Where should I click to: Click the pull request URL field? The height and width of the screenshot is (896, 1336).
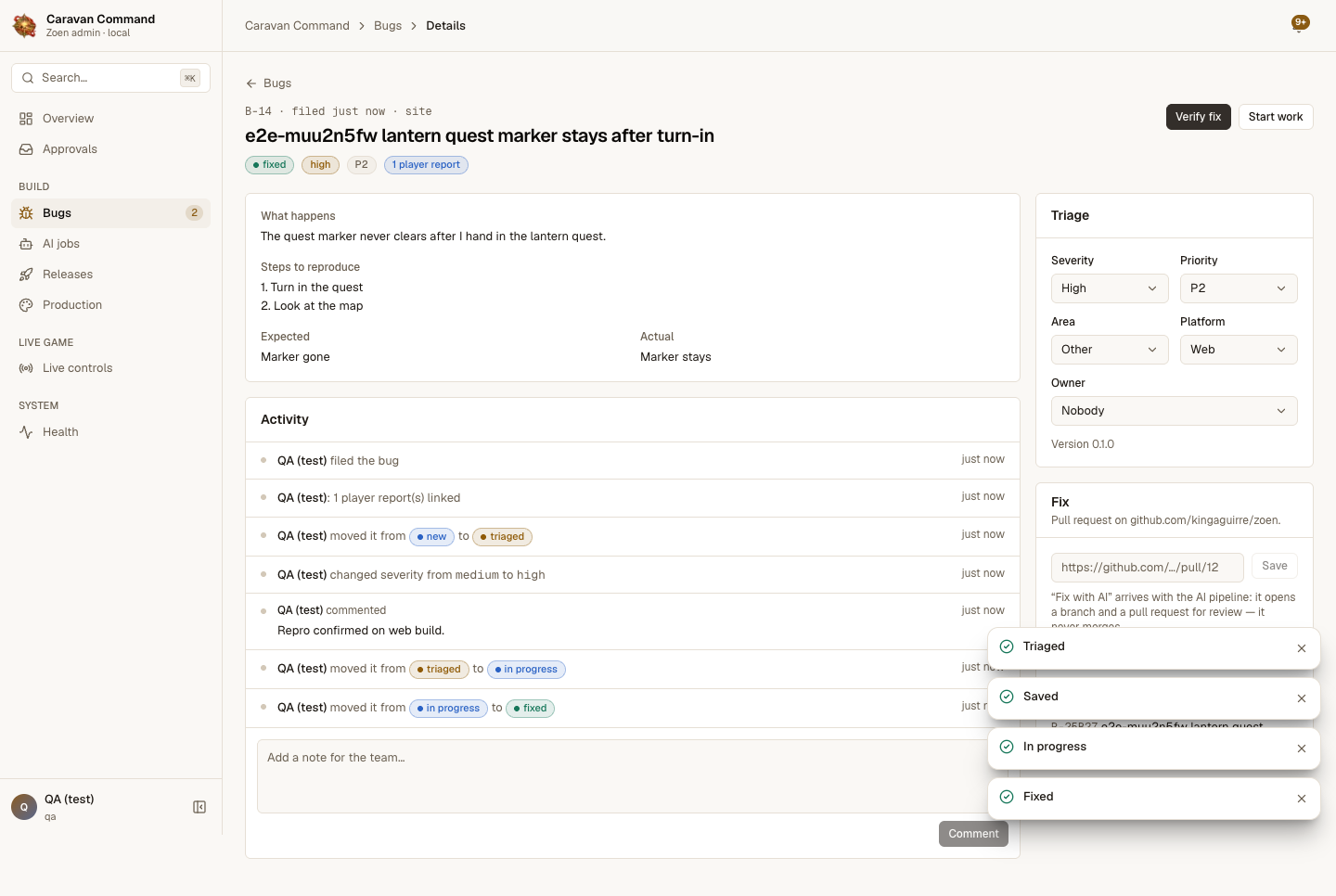click(x=1148, y=568)
